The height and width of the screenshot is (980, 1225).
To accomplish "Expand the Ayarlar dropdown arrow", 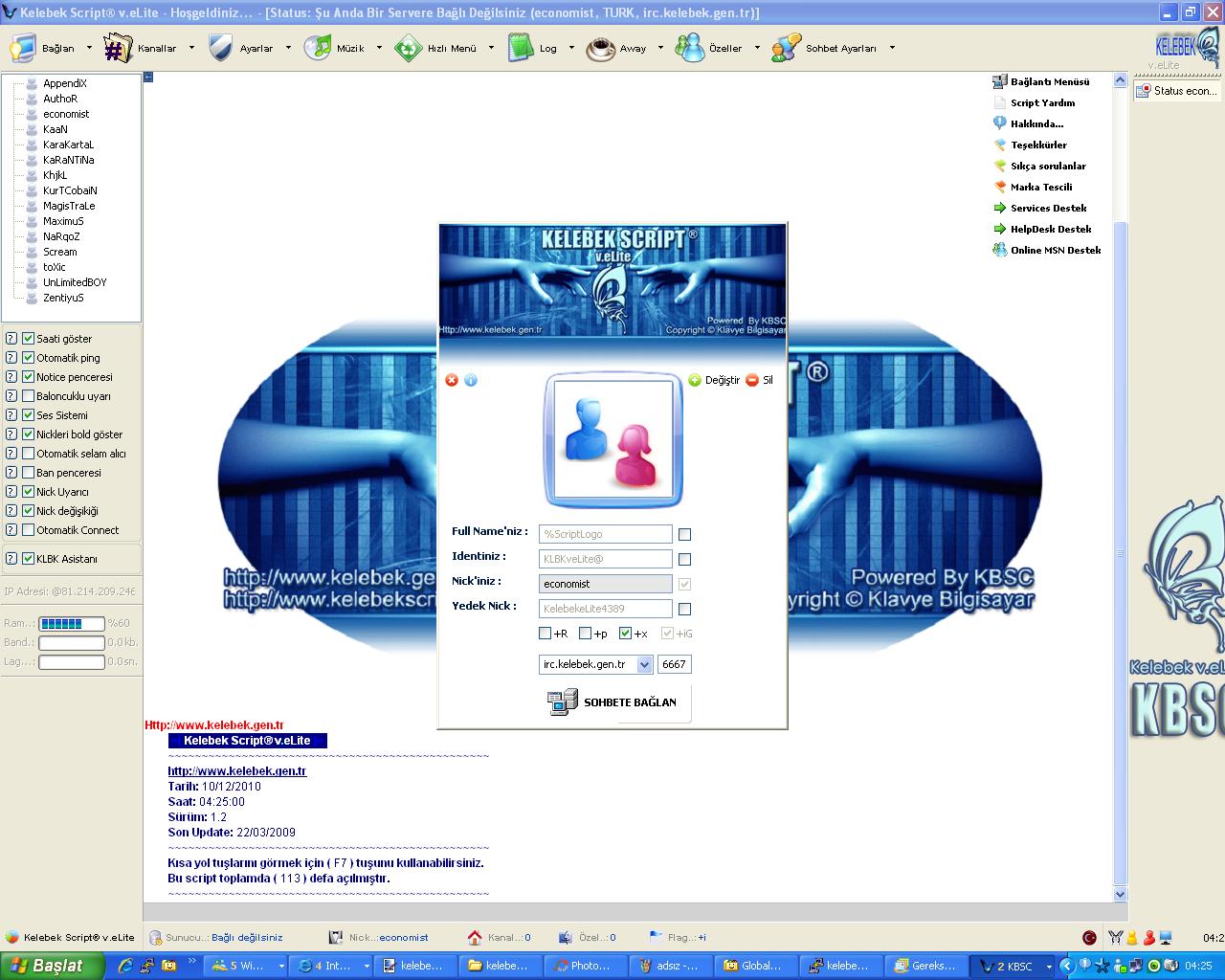I will [288, 48].
